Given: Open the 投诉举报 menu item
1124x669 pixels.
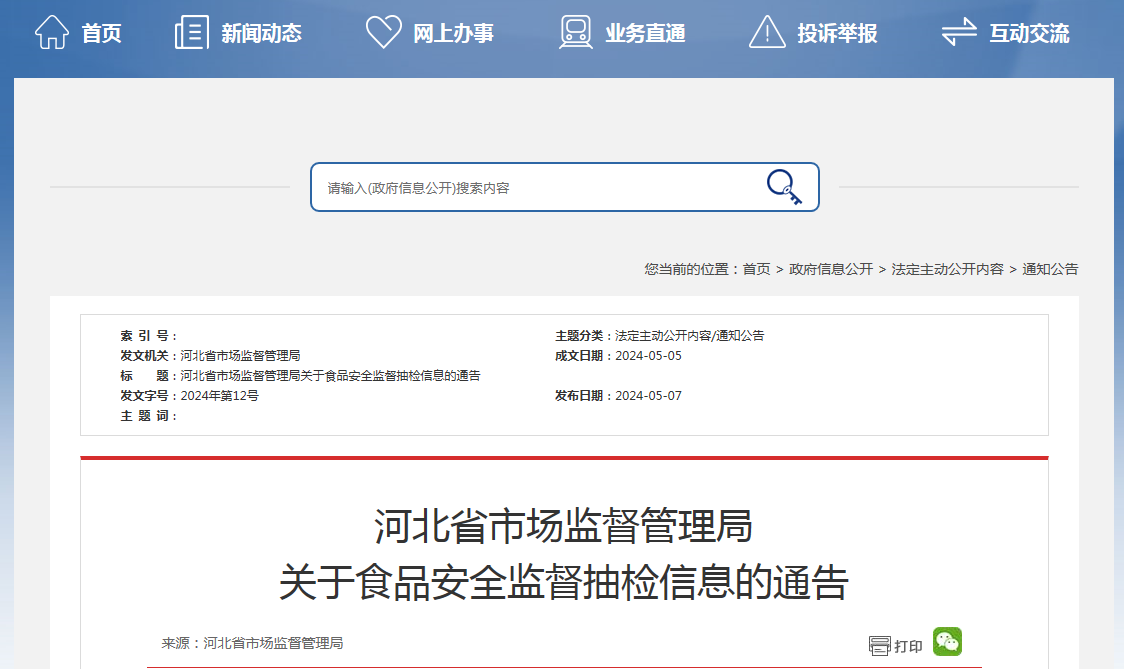Looking at the screenshot, I should (837, 33).
